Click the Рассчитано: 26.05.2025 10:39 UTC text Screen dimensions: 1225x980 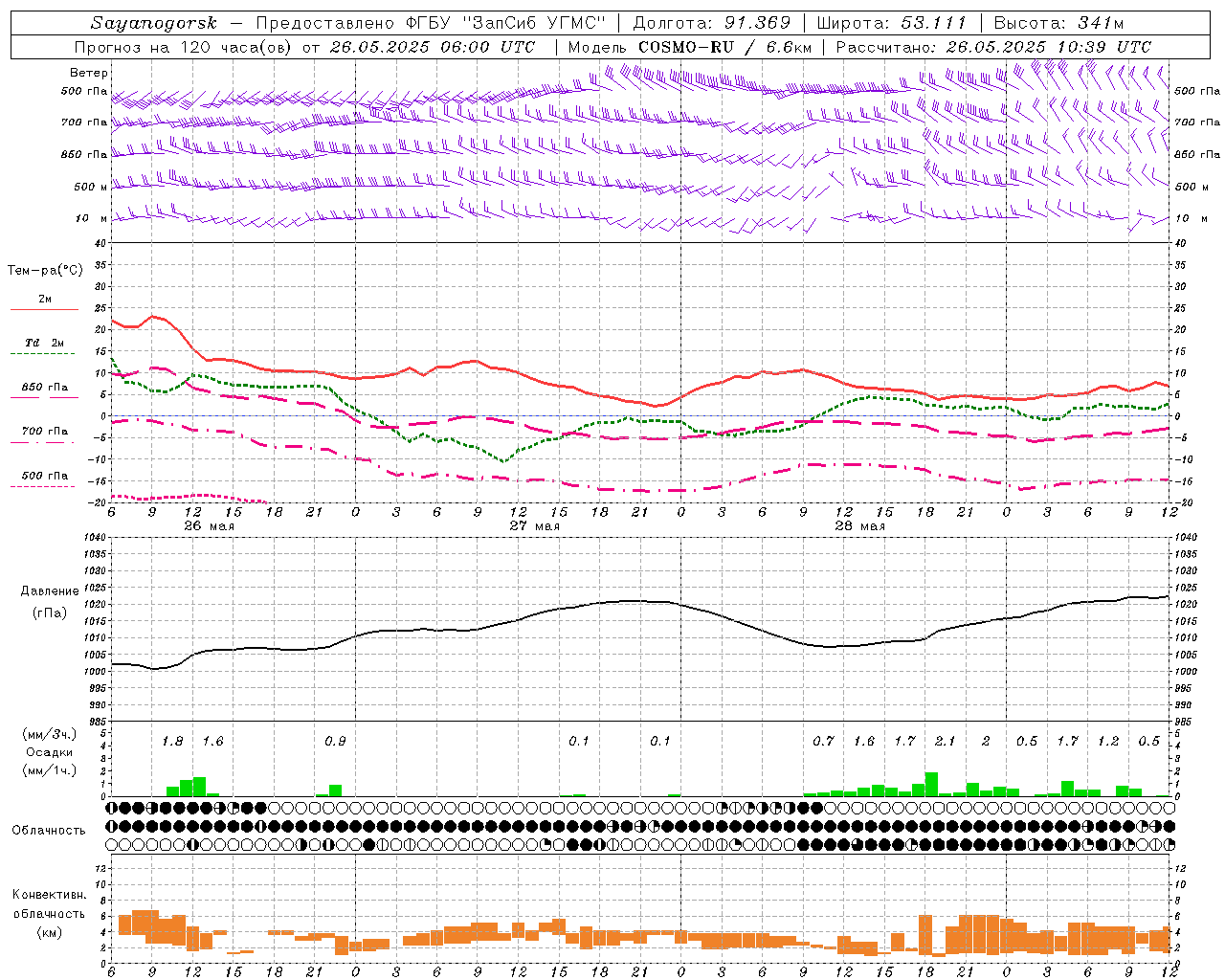point(993,47)
